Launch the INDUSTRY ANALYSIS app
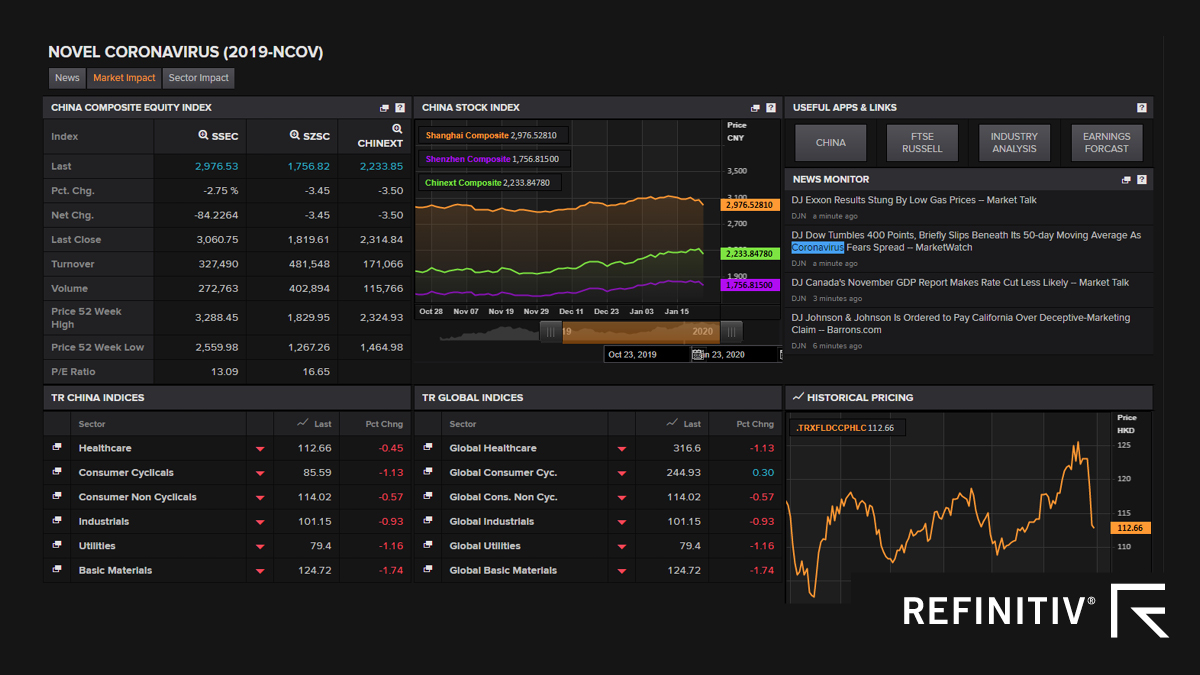The image size is (1200, 675). pos(1014,143)
